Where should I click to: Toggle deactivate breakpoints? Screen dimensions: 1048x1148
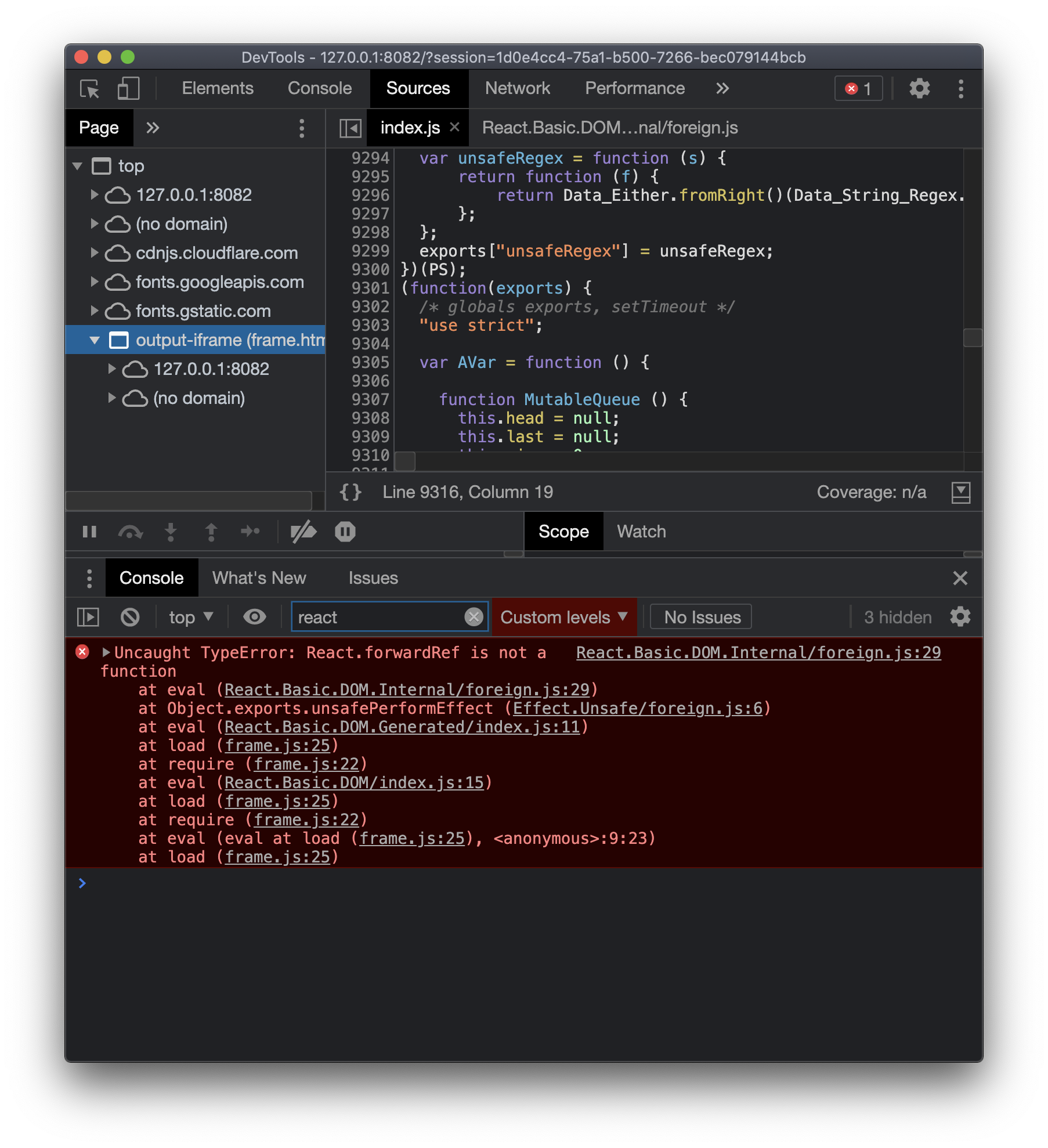pyautogui.click(x=303, y=532)
